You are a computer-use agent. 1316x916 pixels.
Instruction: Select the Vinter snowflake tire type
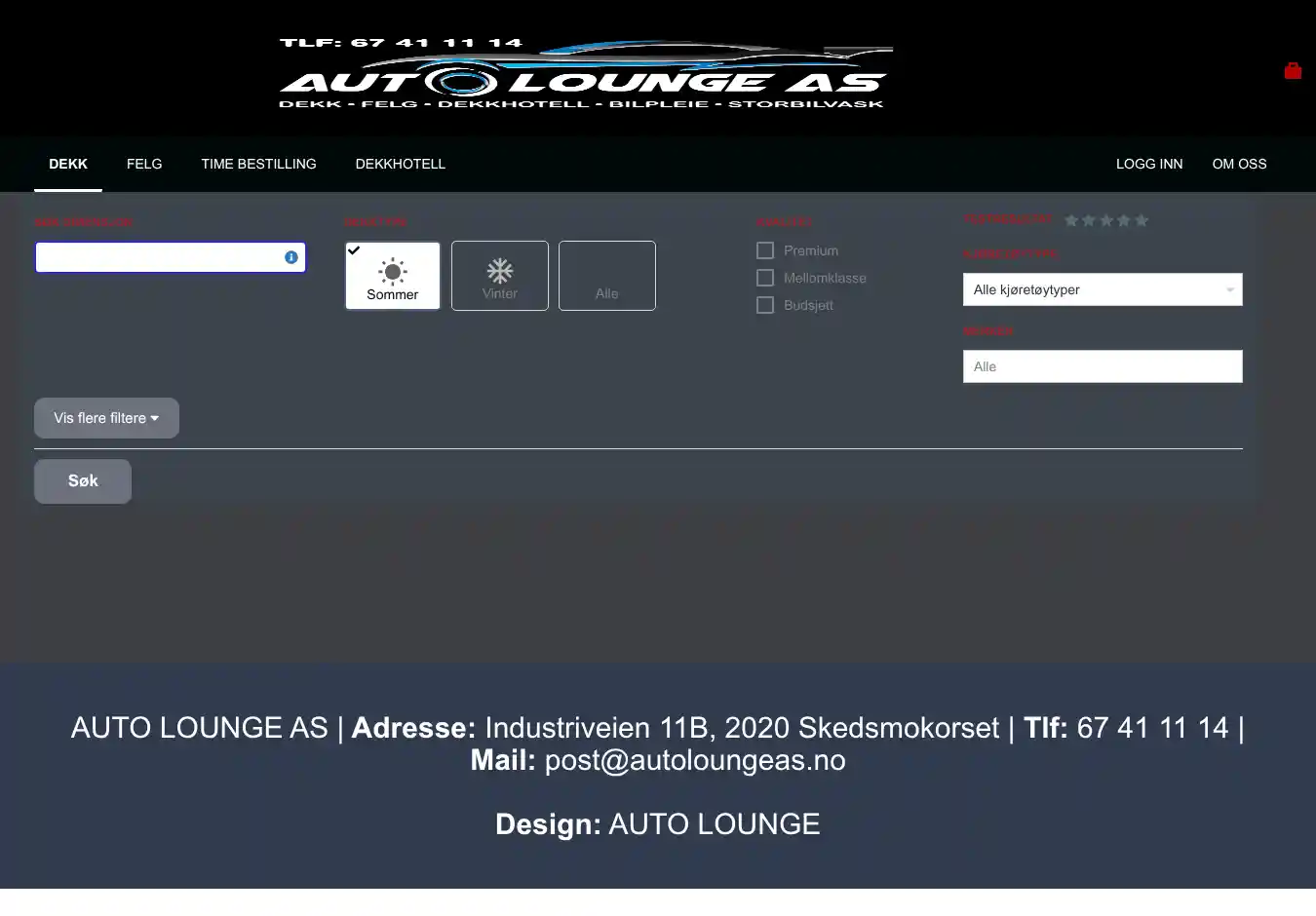(500, 276)
